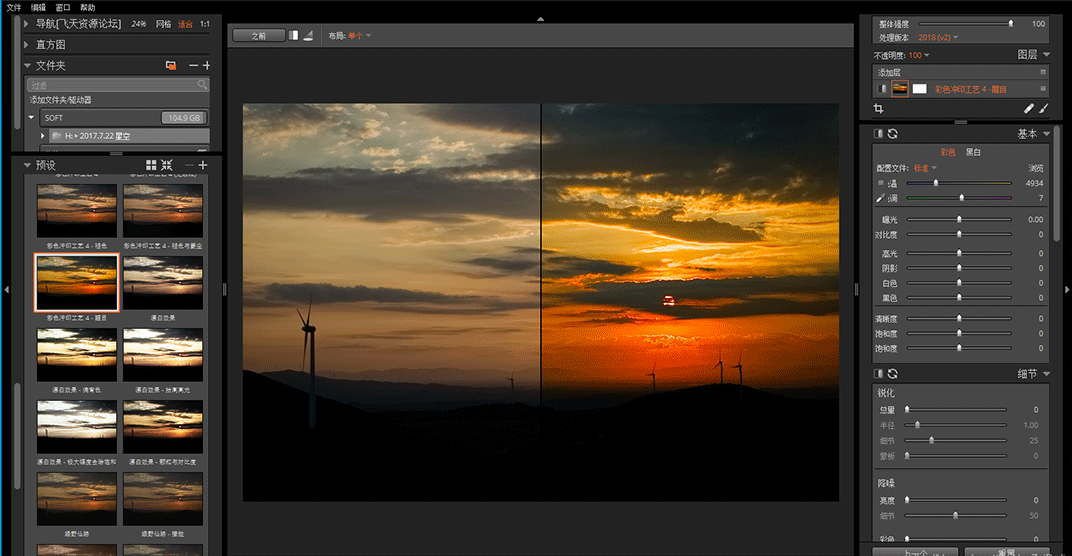
Task: Pick white balance with the eyedropper icon
Action: 881,198
